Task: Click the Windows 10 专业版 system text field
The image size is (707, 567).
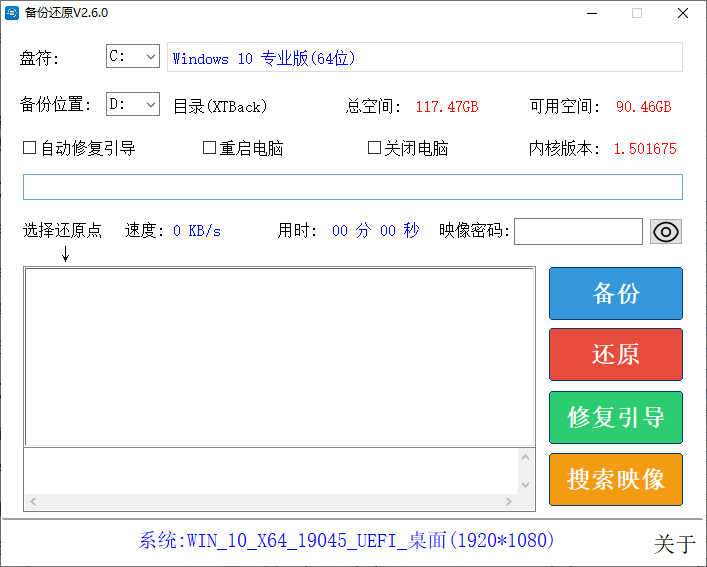Action: point(424,58)
